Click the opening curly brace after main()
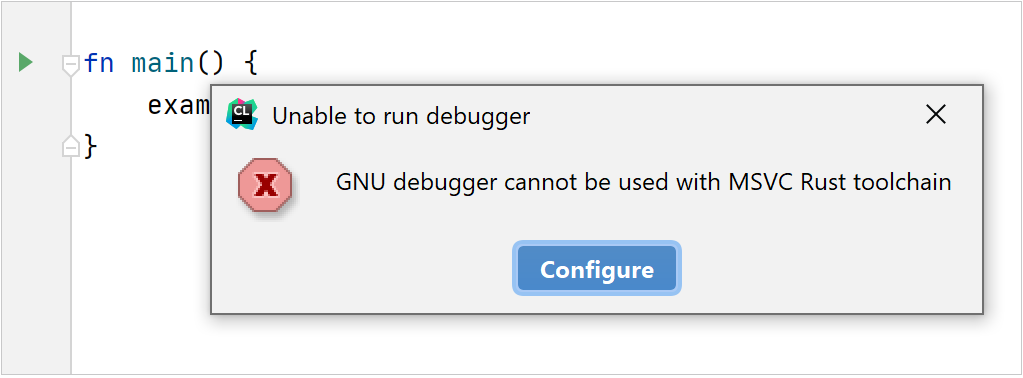 (x=250, y=64)
